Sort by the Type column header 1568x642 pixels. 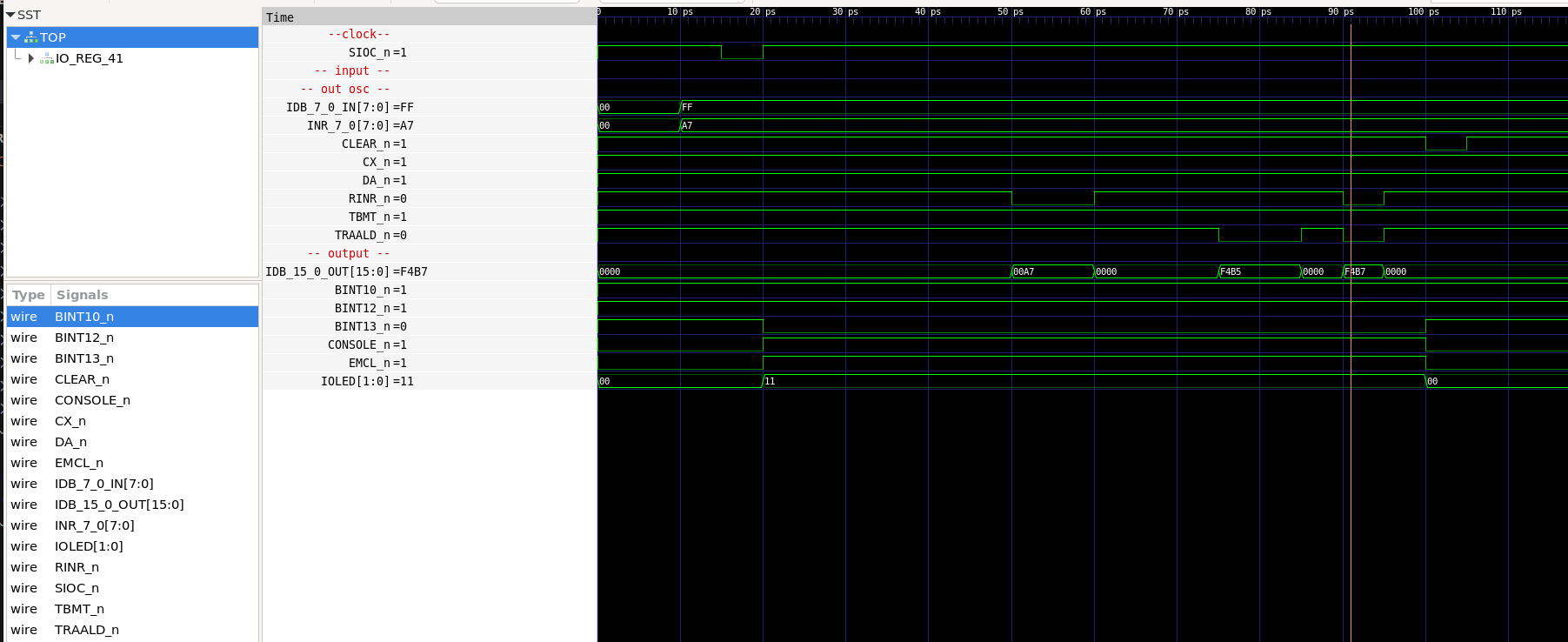[x=29, y=295]
